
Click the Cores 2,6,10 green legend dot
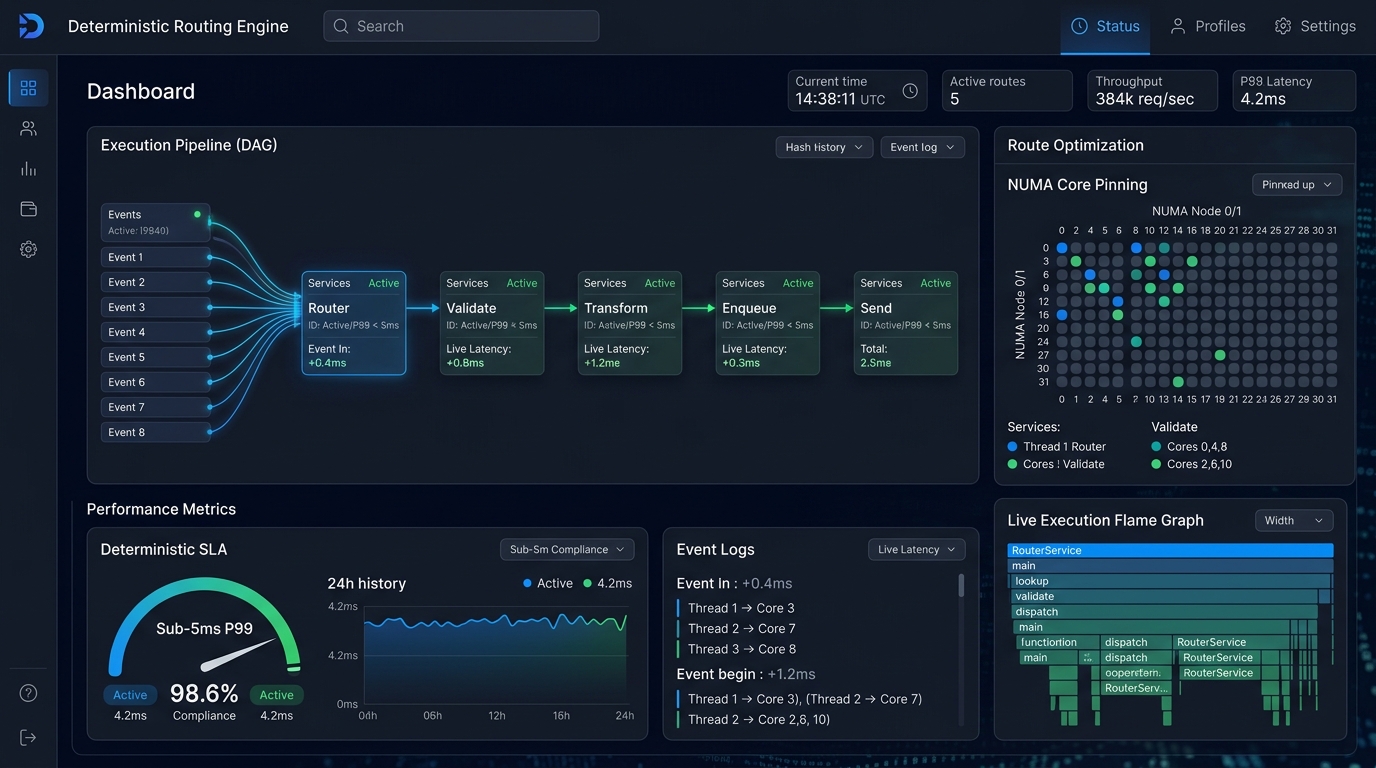1157,464
